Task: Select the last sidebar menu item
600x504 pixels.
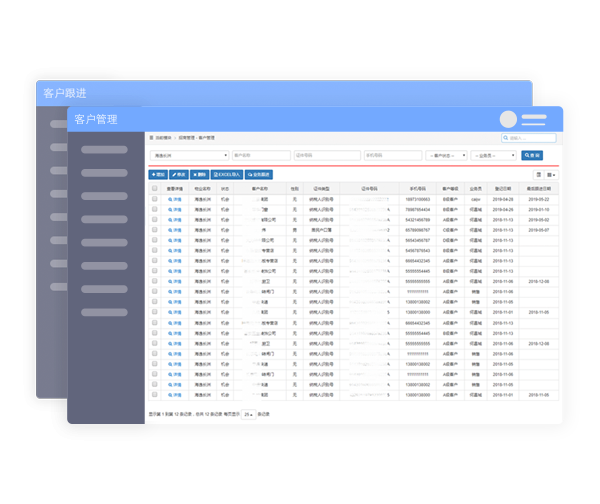Action: [x=104, y=312]
